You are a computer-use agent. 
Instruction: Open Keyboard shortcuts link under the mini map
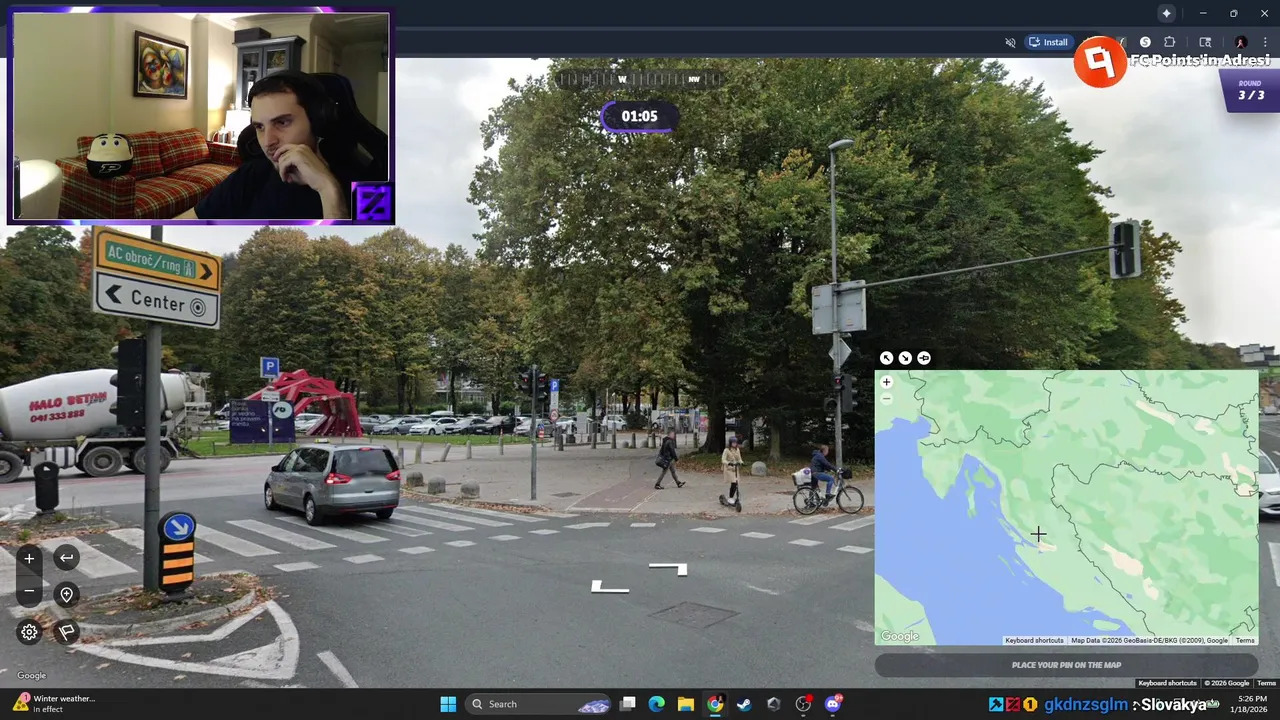(1034, 641)
